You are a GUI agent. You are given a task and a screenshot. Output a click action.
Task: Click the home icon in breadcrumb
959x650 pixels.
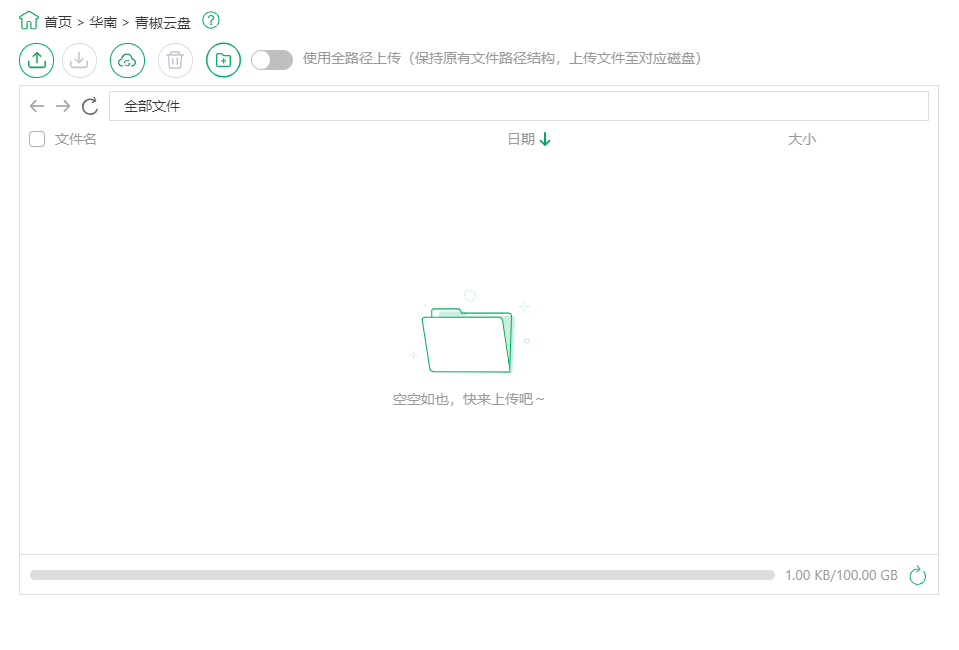click(x=29, y=21)
